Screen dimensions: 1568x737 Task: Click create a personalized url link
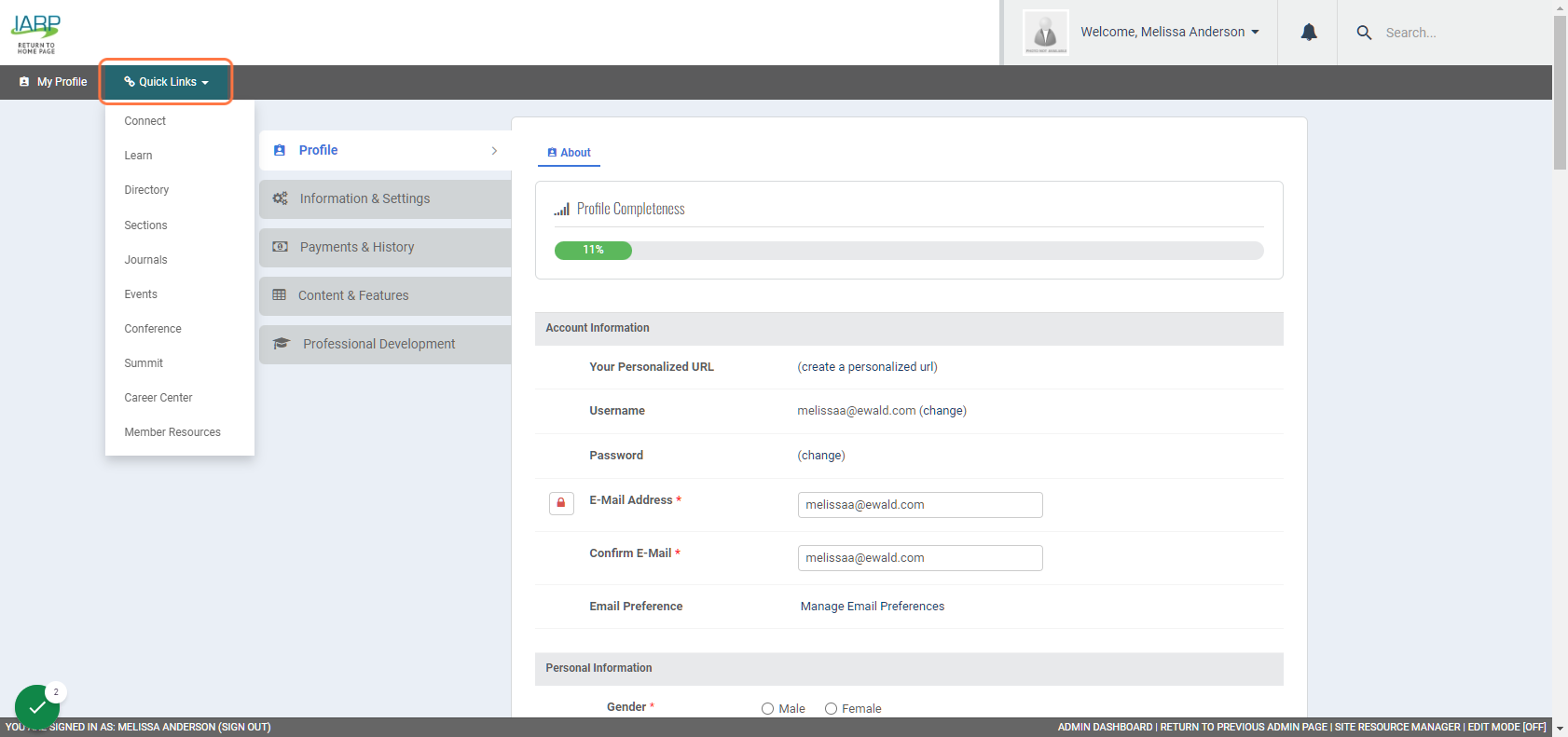(x=868, y=367)
